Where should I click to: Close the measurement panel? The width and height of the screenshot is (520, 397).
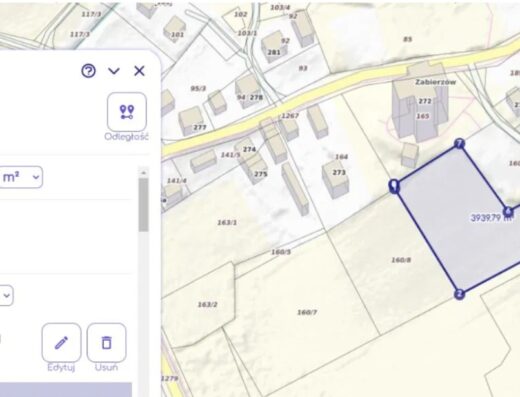[x=139, y=71]
